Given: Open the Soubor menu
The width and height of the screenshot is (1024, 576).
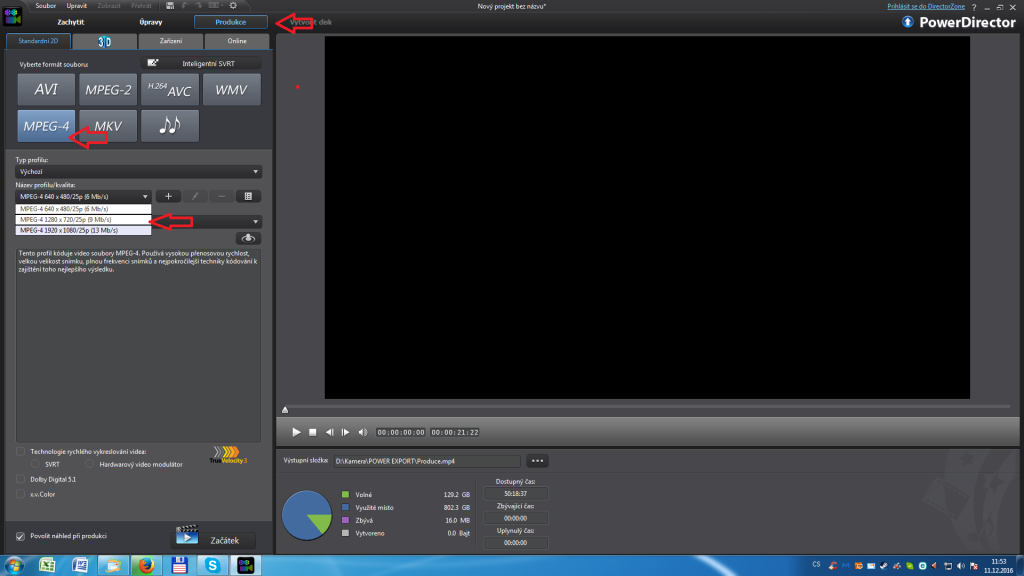Looking at the screenshot, I should (x=45, y=6).
